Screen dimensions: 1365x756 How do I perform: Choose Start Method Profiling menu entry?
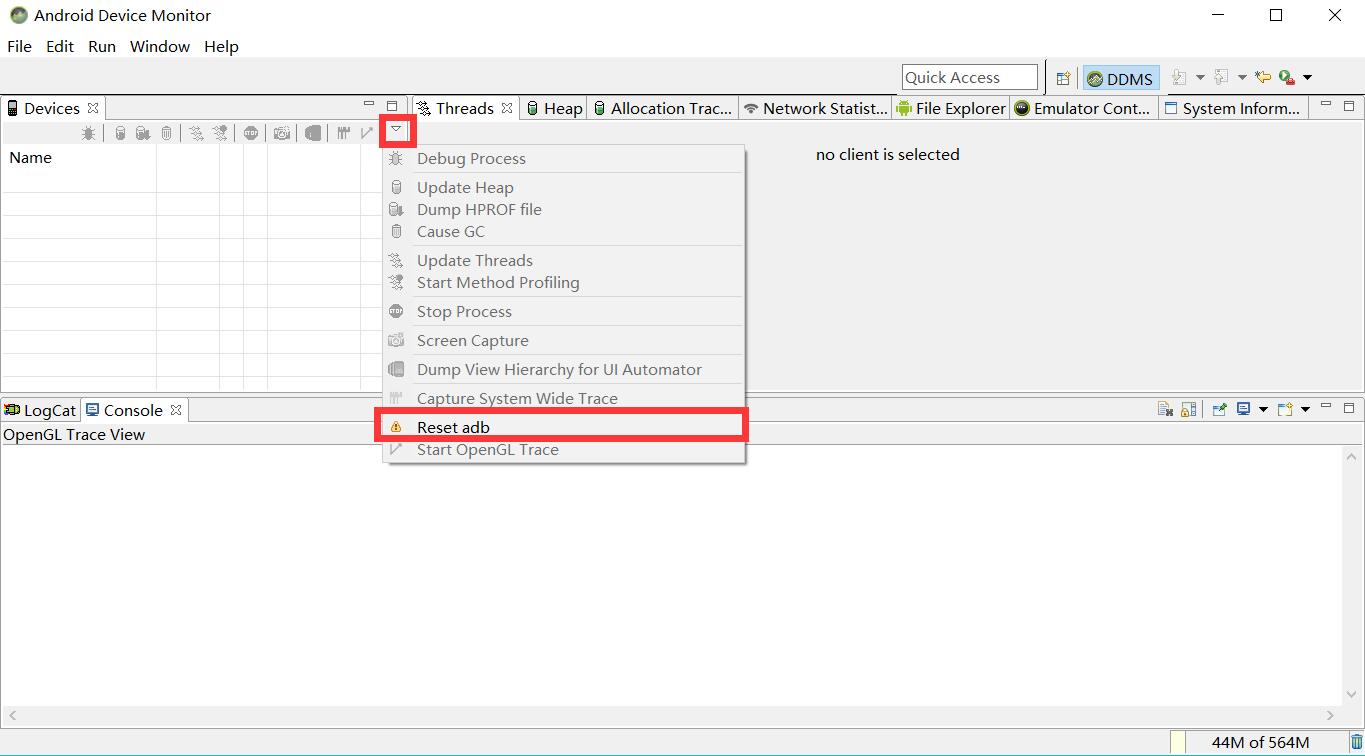(x=564, y=282)
